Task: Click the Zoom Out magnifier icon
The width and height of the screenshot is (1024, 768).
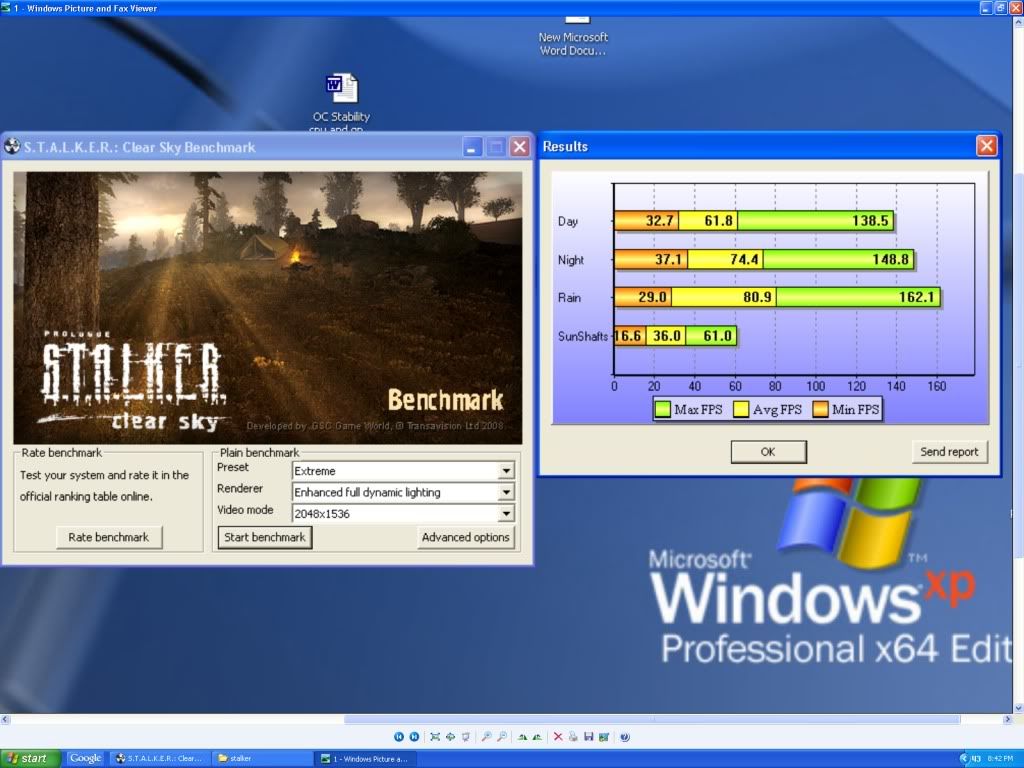Action: pos(502,737)
